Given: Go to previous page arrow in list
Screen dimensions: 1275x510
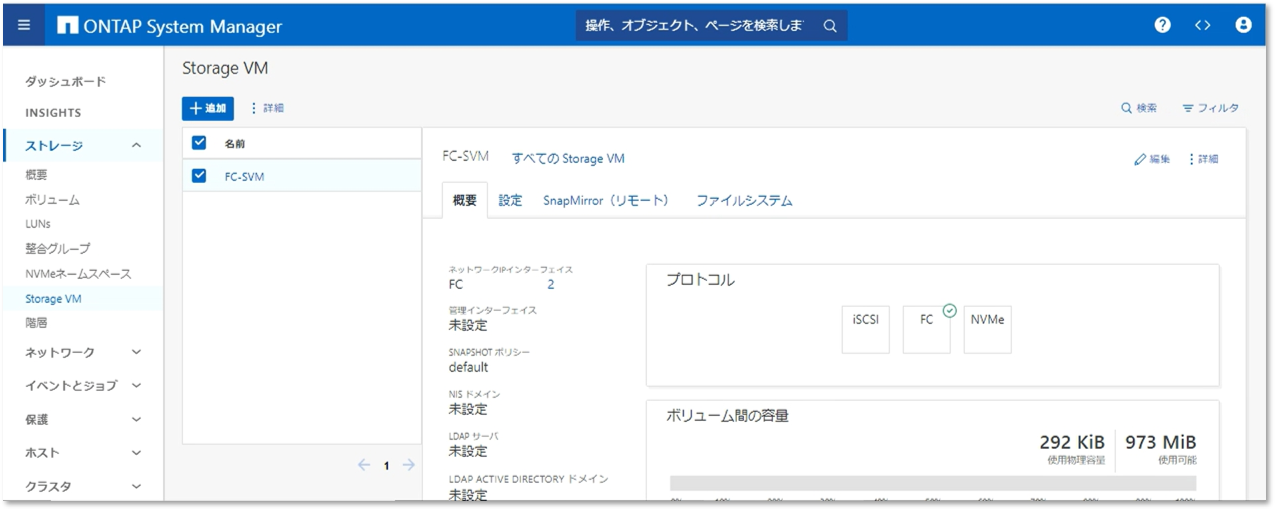Looking at the screenshot, I should click(365, 465).
